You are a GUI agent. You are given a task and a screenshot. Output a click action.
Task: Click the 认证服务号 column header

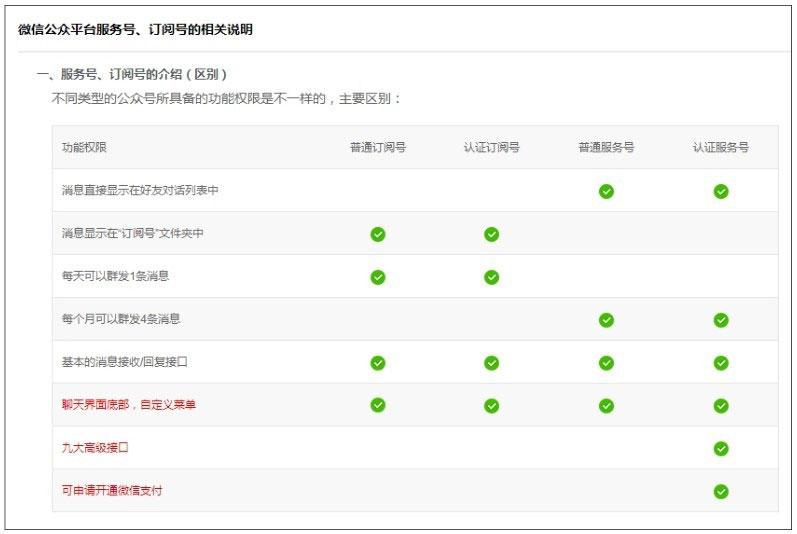pyautogui.click(x=721, y=147)
